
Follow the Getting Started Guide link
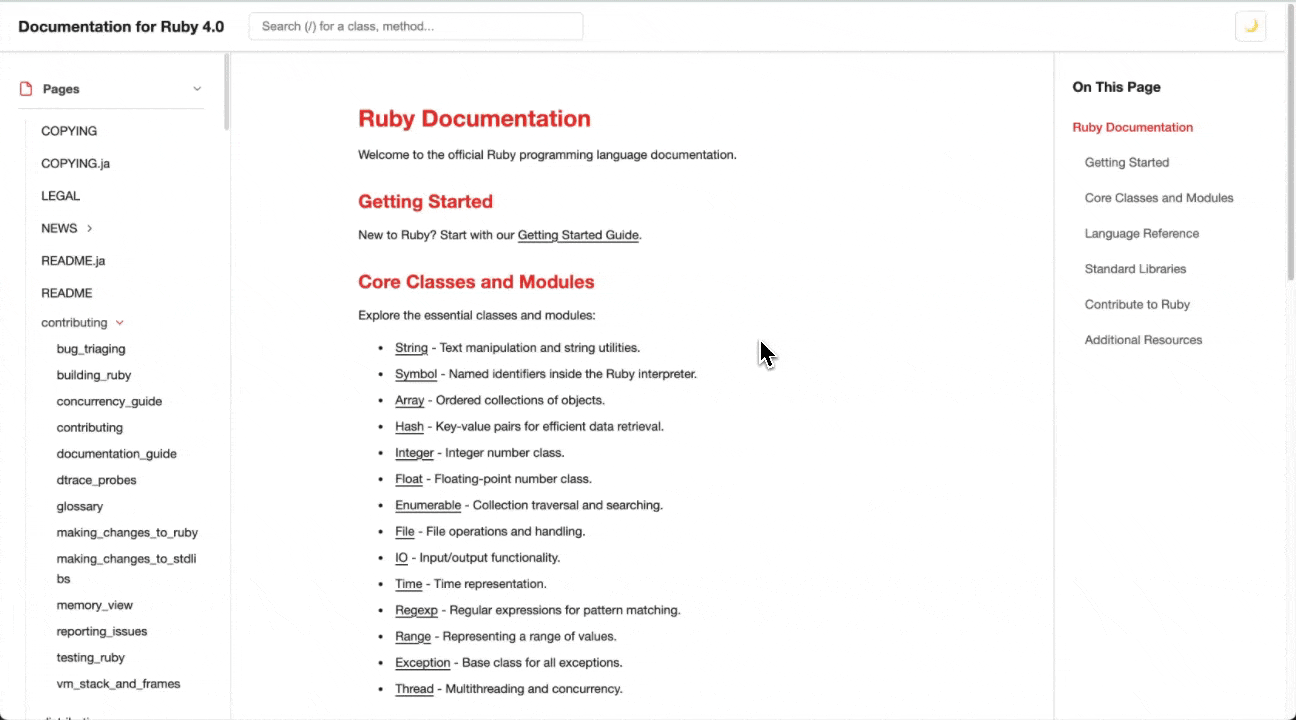(578, 235)
